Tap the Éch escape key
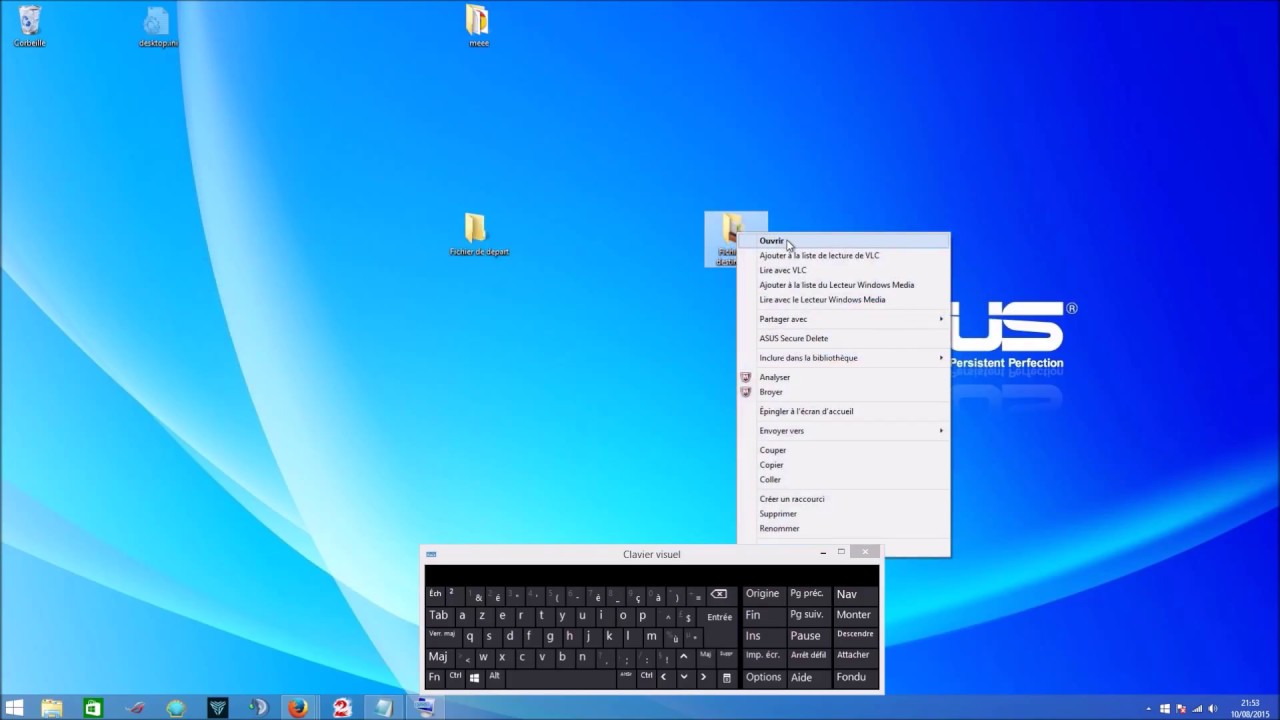Image resolution: width=1280 pixels, height=720 pixels. 435,594
